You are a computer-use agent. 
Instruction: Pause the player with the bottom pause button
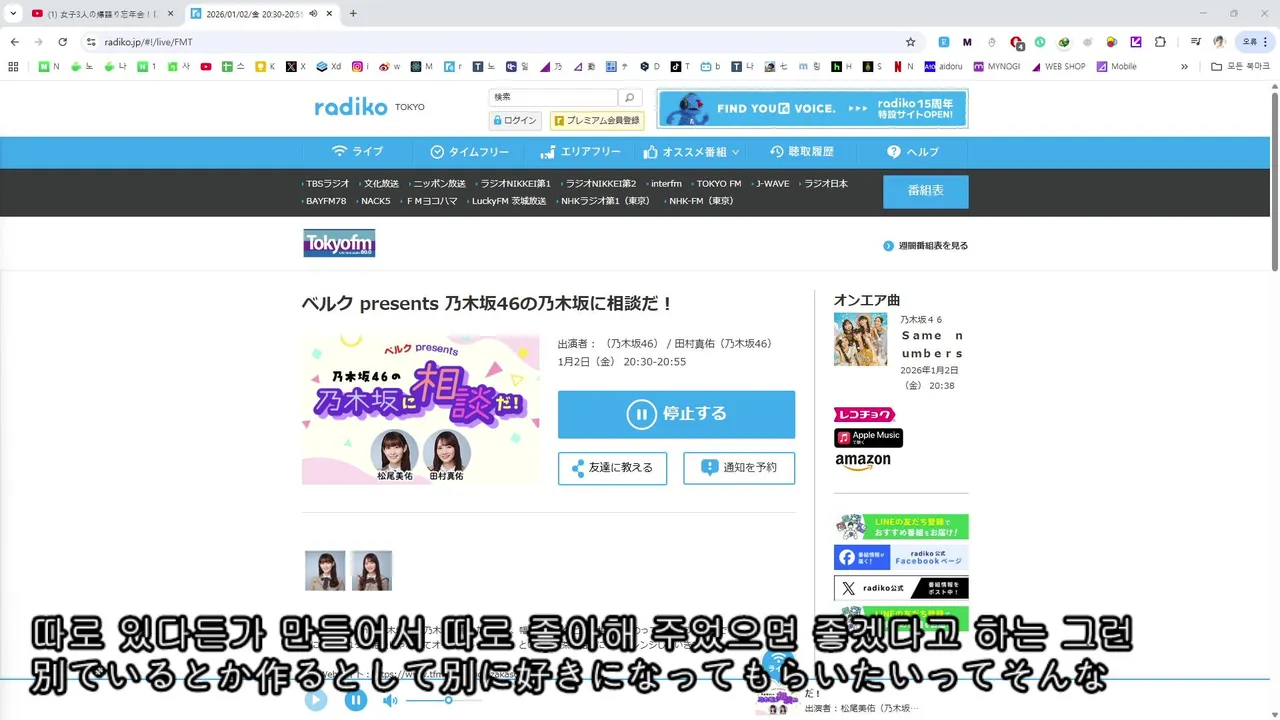pos(356,700)
